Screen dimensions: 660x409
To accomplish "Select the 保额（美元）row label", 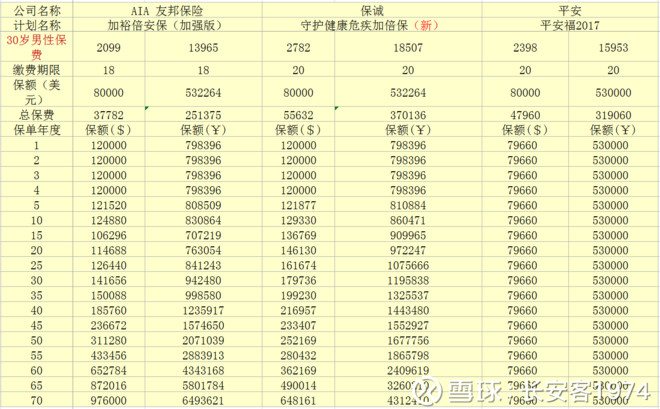I will pyautogui.click(x=37, y=92).
